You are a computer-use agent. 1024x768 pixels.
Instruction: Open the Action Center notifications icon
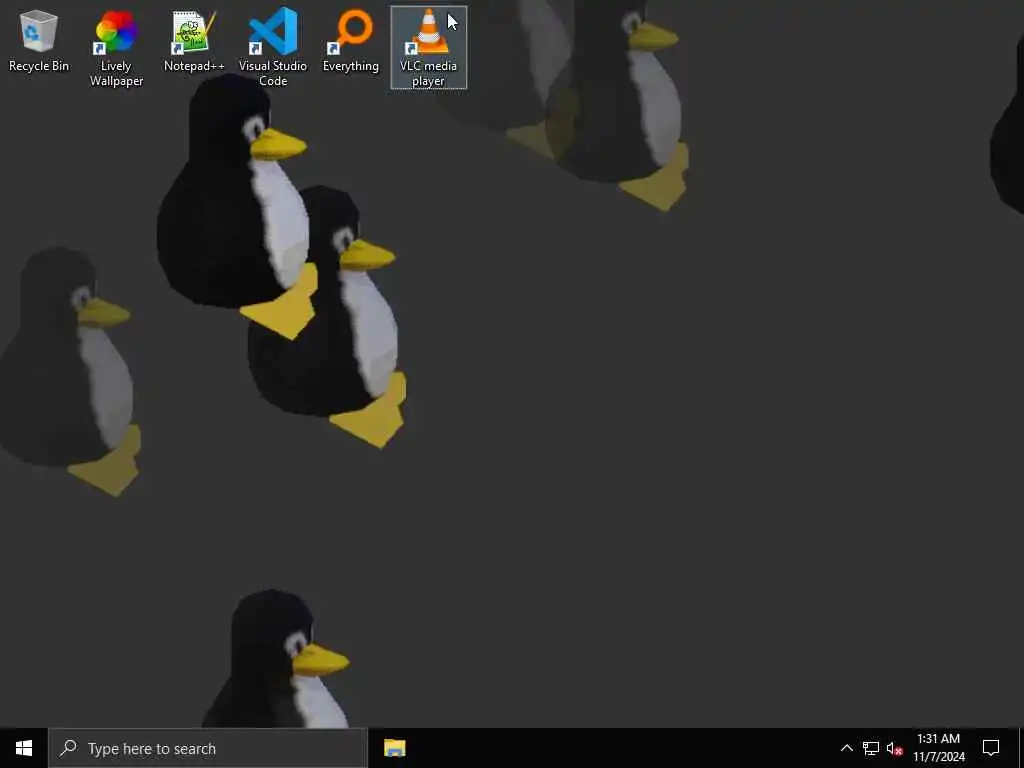pos(991,748)
